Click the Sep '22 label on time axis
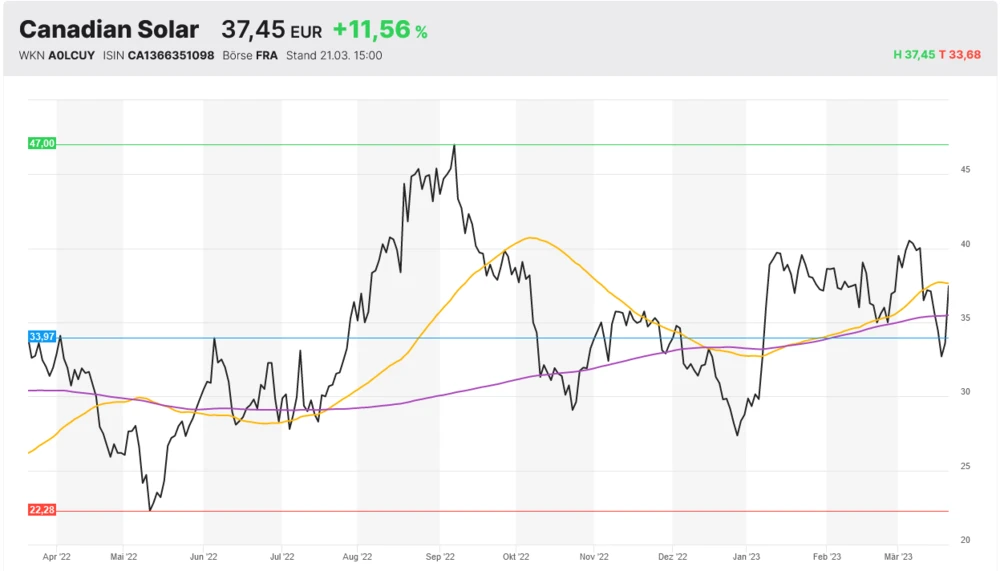 click(x=441, y=556)
